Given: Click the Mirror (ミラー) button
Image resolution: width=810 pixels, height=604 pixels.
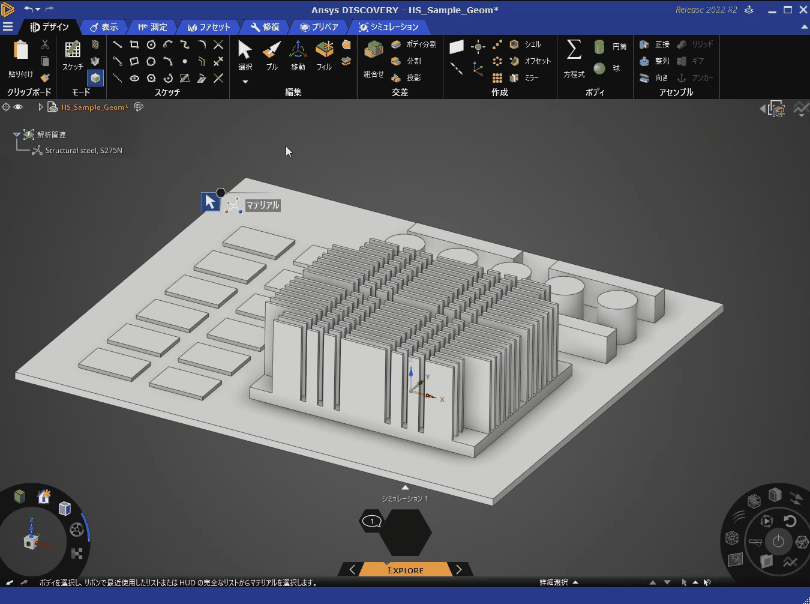Looking at the screenshot, I should tap(524, 78).
